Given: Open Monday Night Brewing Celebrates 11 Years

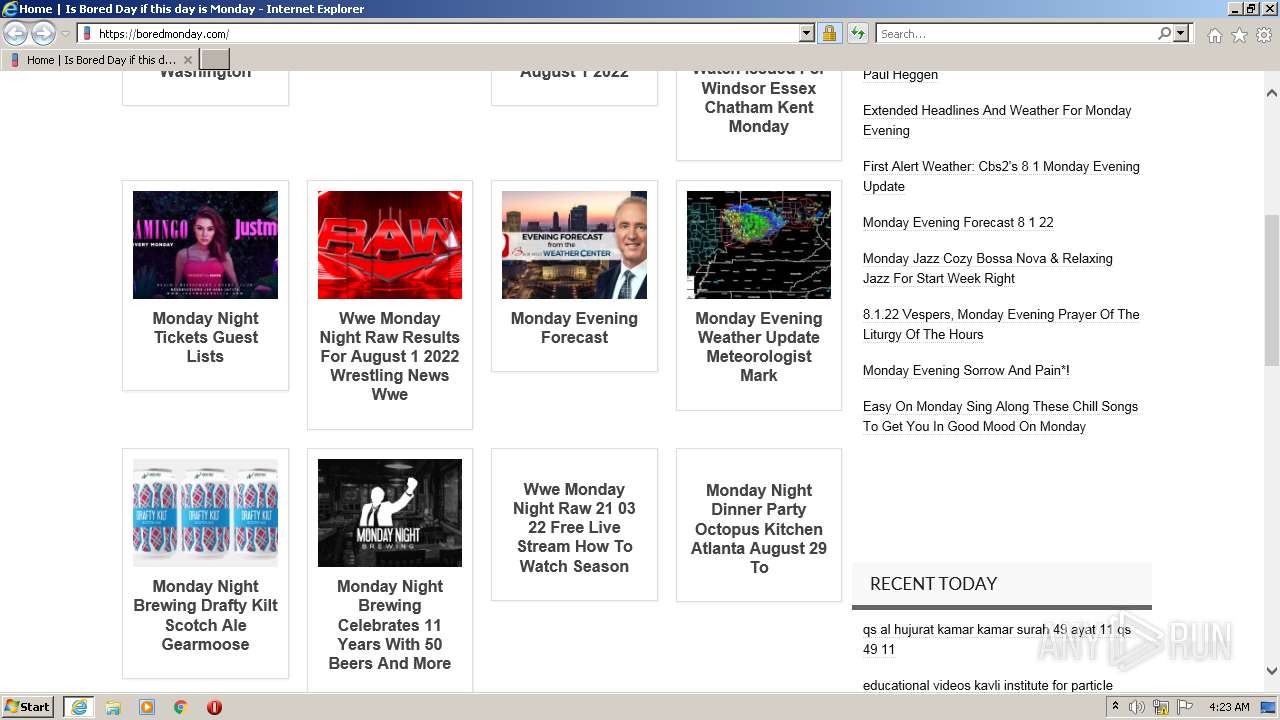Looking at the screenshot, I should click(390, 625).
